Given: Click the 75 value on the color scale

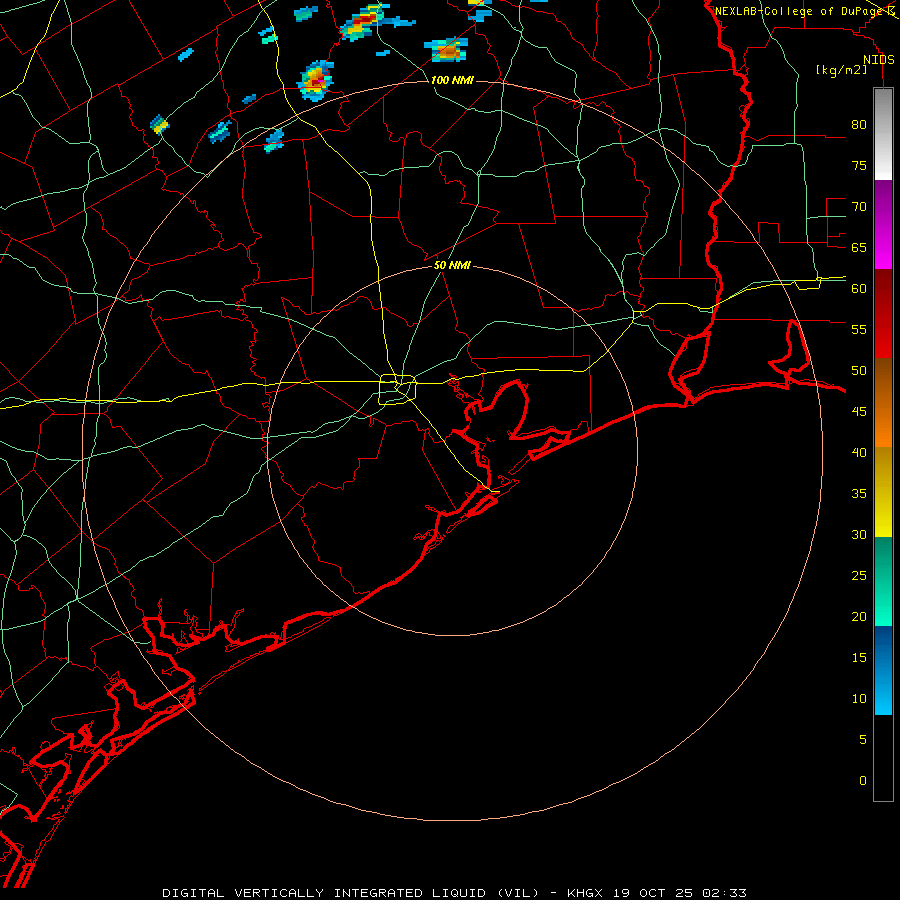Looking at the screenshot, I should pos(859,165).
